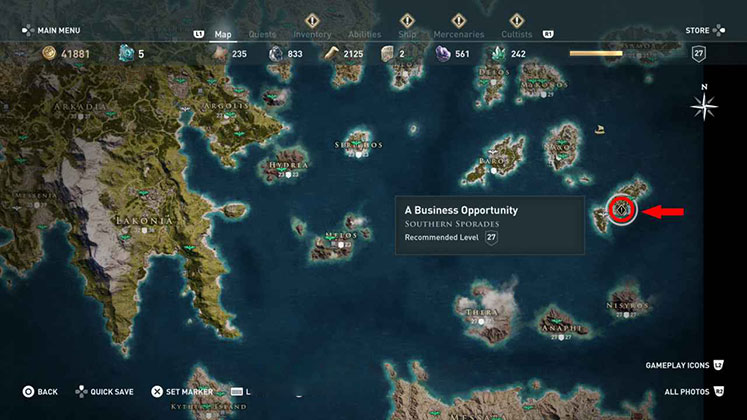Image resolution: width=747 pixels, height=420 pixels.
Task: Select the Kythera Island label
Action: tap(209, 407)
